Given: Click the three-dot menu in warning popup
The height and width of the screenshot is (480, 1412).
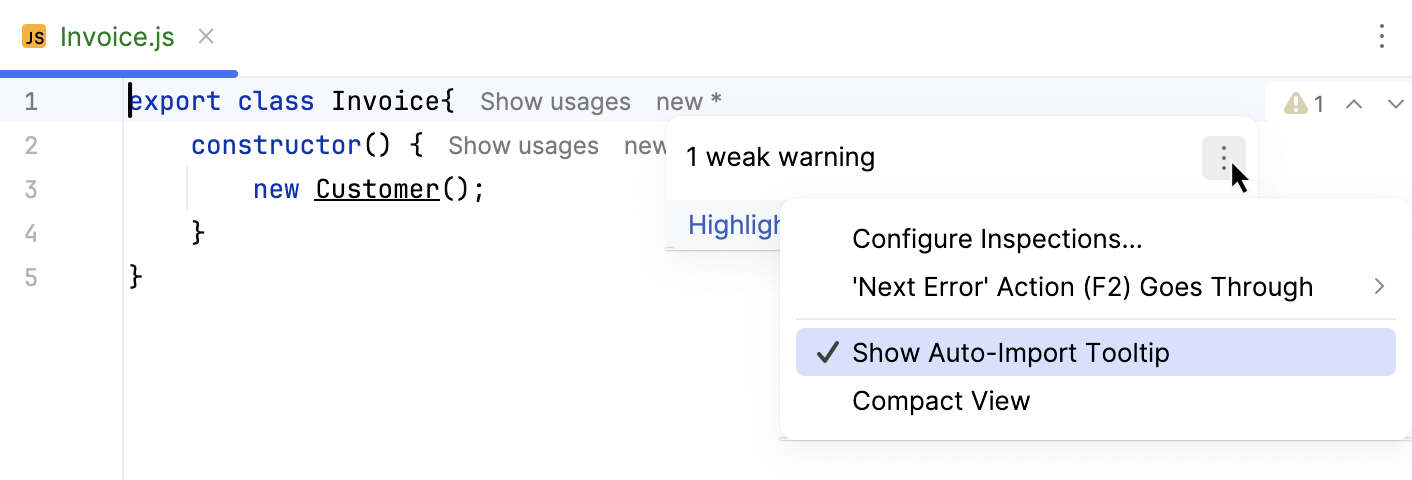Looking at the screenshot, I should coord(1223,158).
